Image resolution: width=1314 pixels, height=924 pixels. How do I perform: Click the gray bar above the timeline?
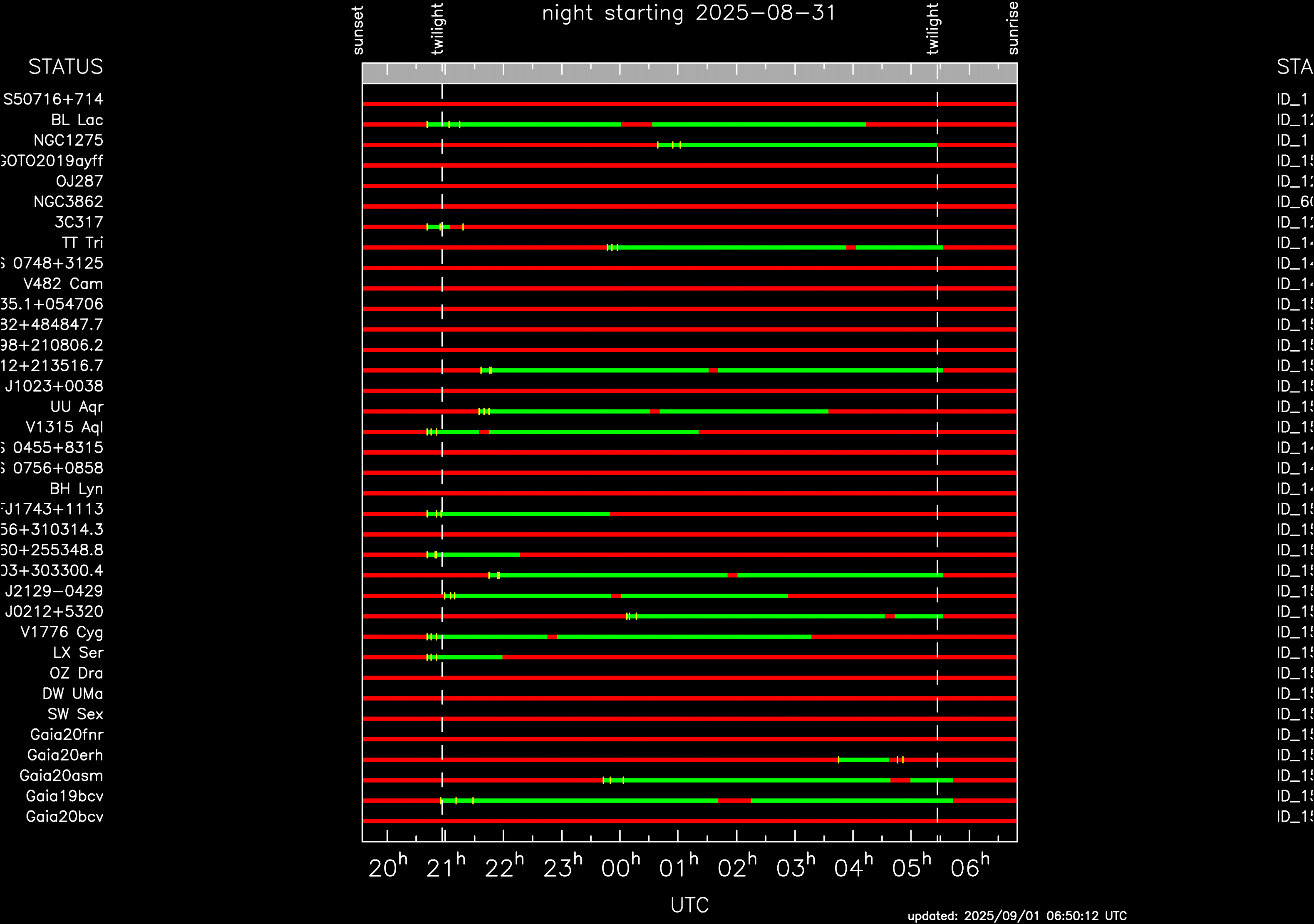[689, 73]
